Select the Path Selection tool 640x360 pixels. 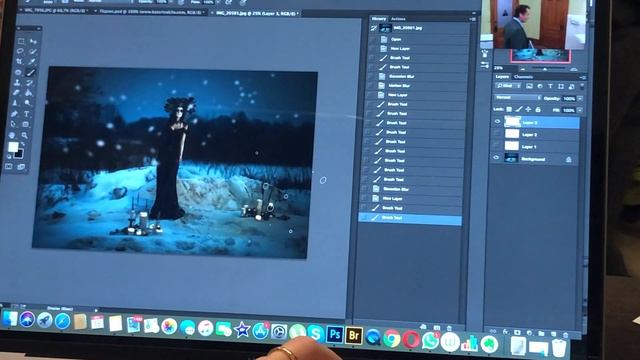pos(13,124)
